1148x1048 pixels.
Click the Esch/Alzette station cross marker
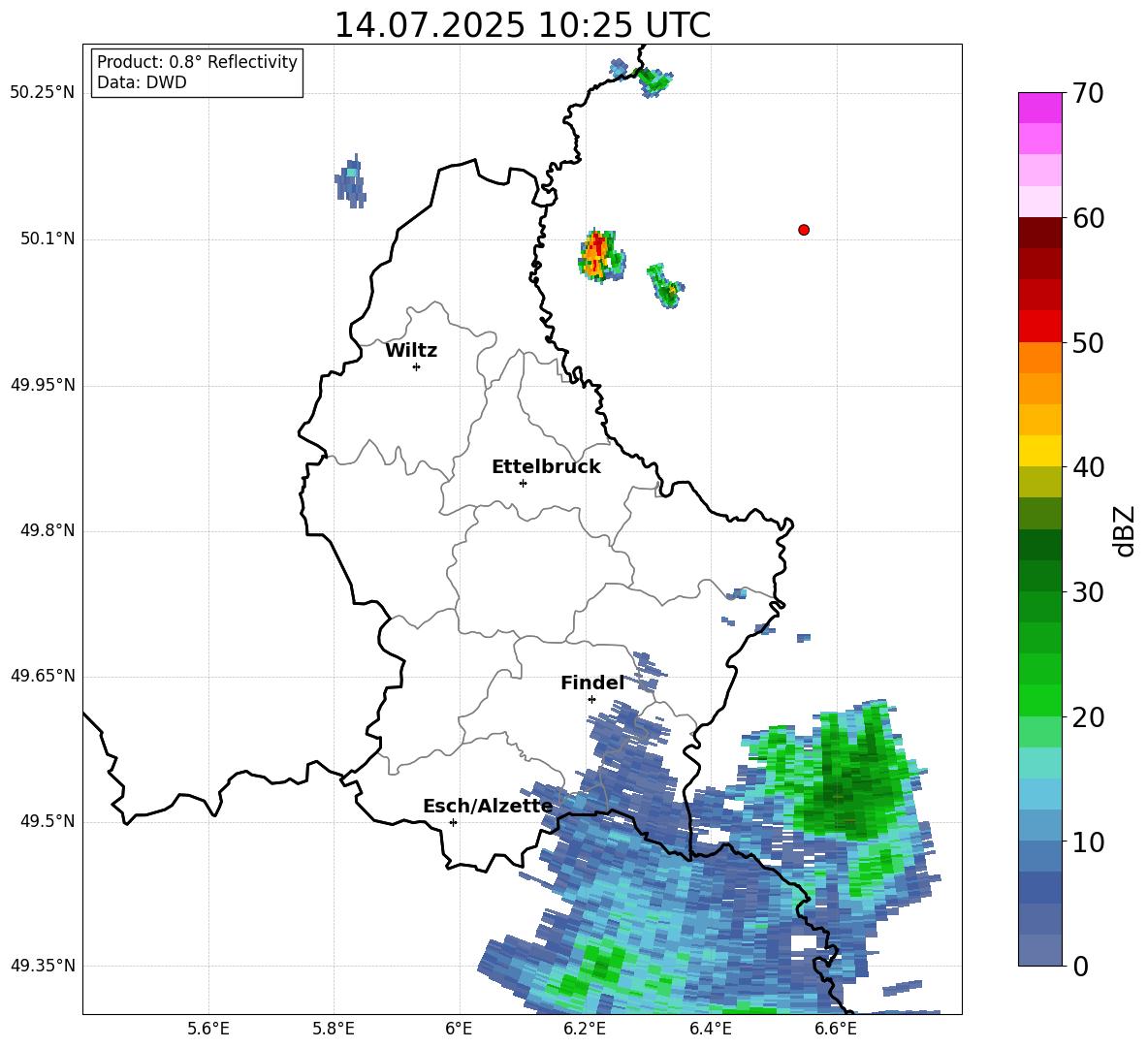click(453, 822)
